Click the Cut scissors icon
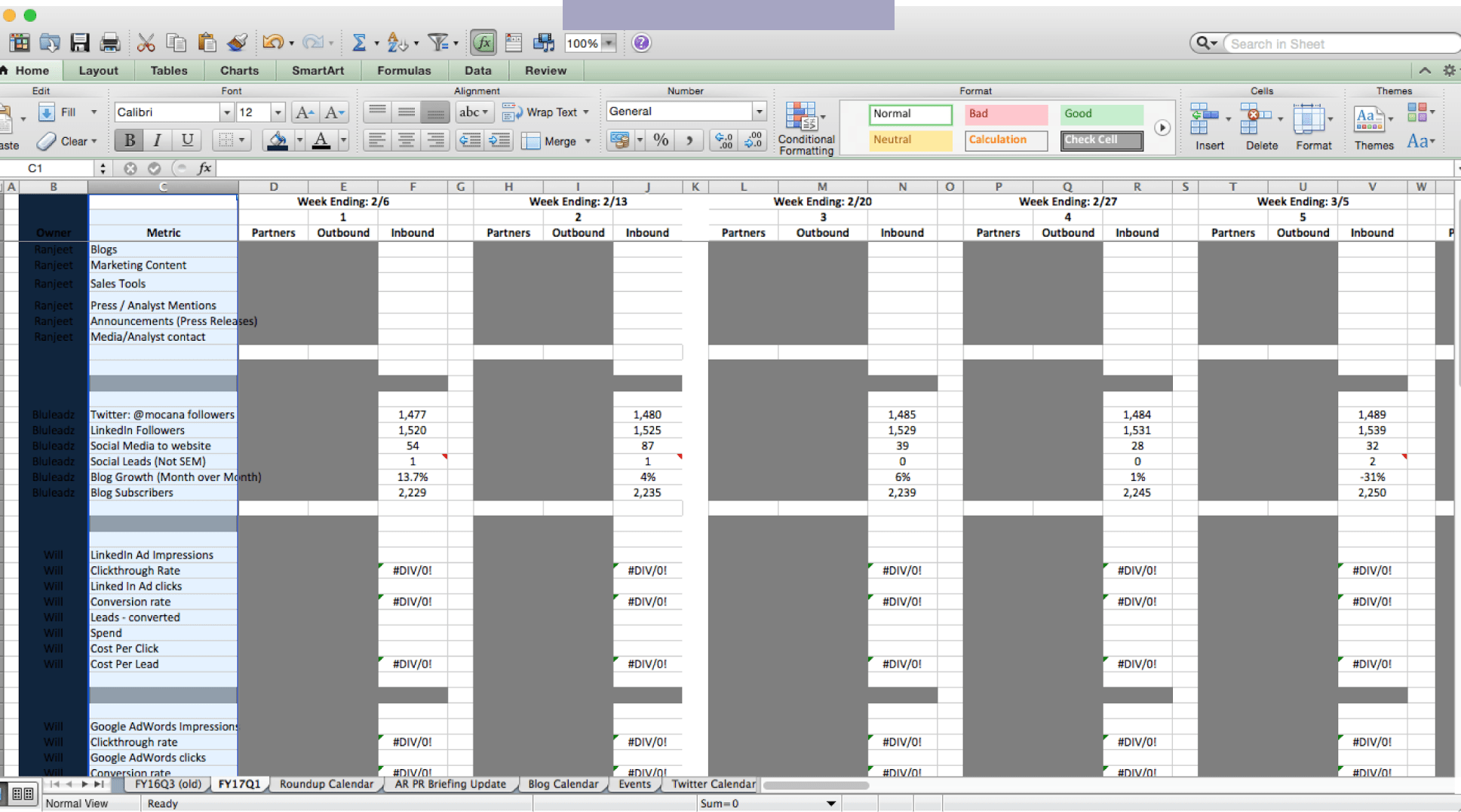 [x=146, y=43]
